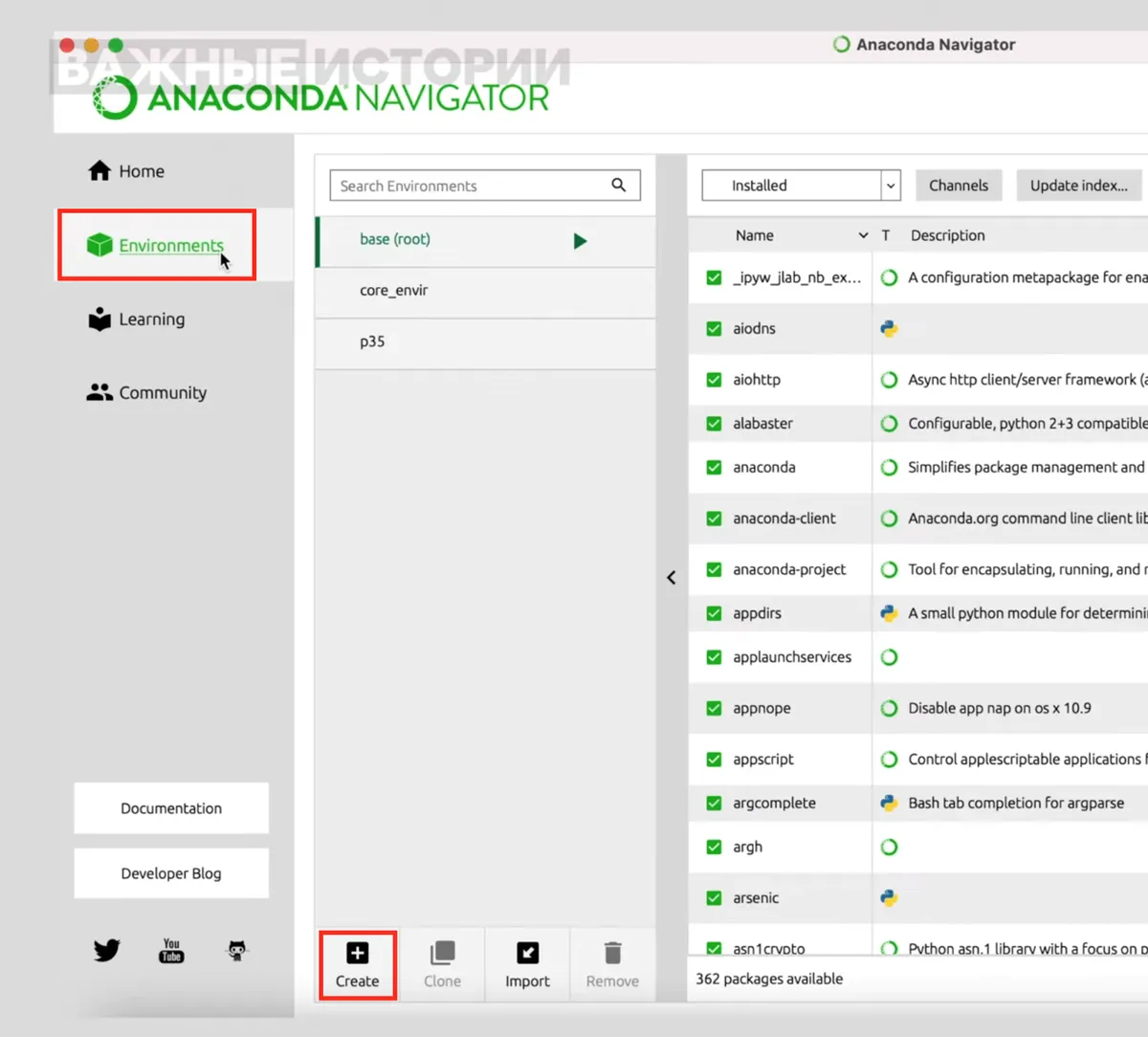The image size is (1148, 1037).
Task: Click the Update index... button
Action: pyautogui.click(x=1079, y=186)
